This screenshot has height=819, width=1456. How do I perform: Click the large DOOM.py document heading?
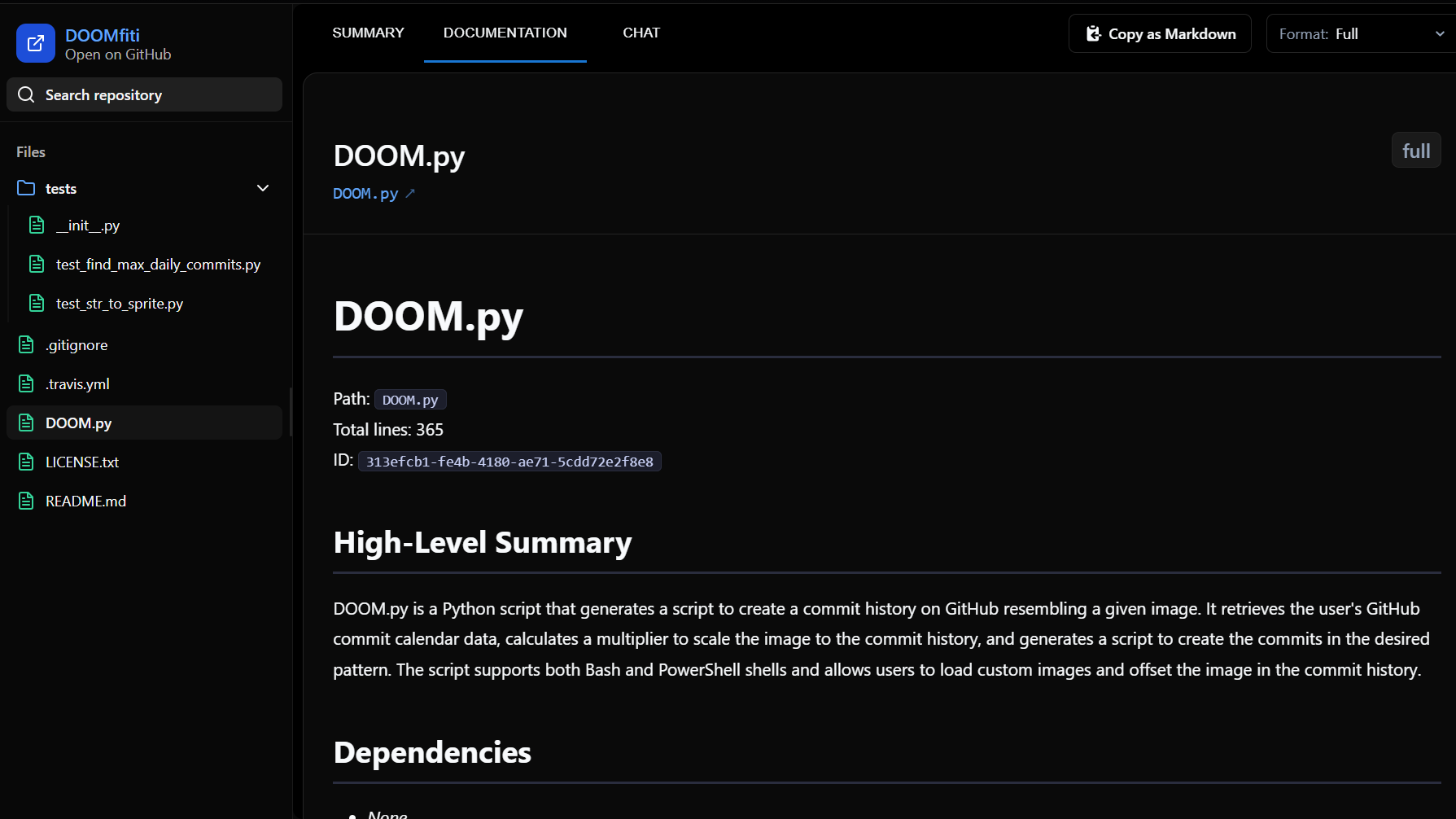click(428, 316)
